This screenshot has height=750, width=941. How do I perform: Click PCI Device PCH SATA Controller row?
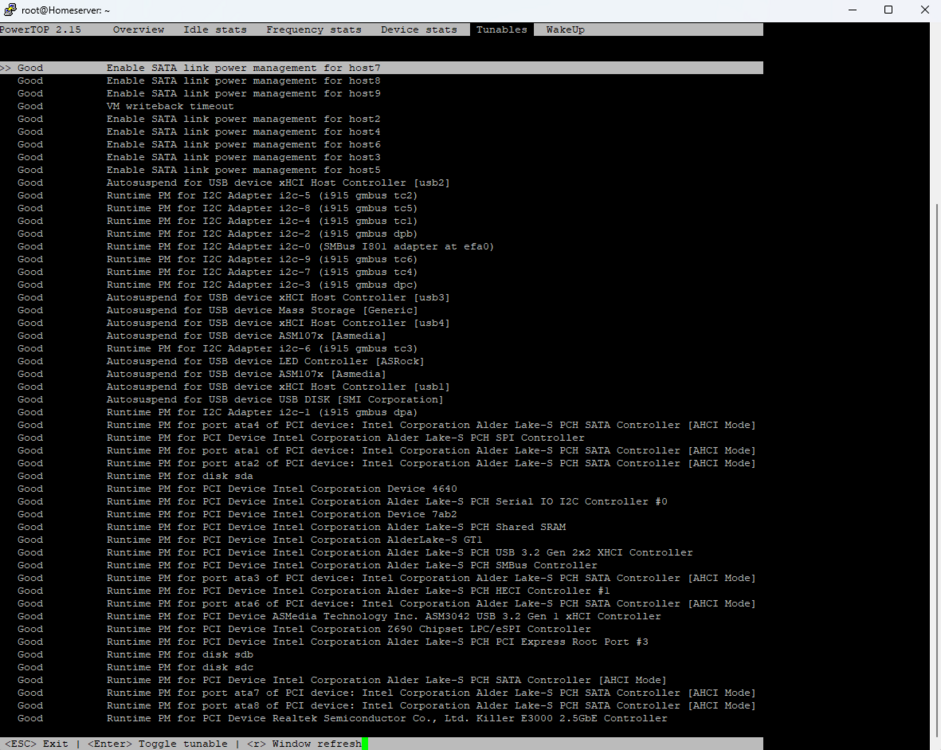point(342,680)
